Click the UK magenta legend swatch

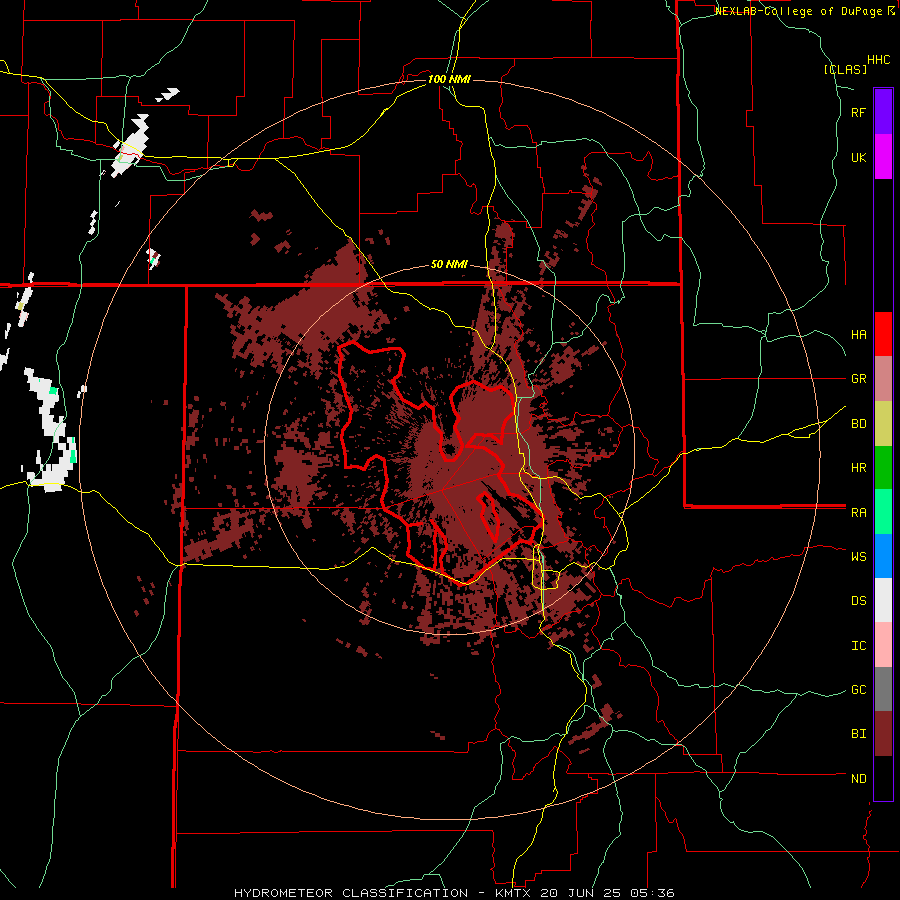[x=883, y=157]
